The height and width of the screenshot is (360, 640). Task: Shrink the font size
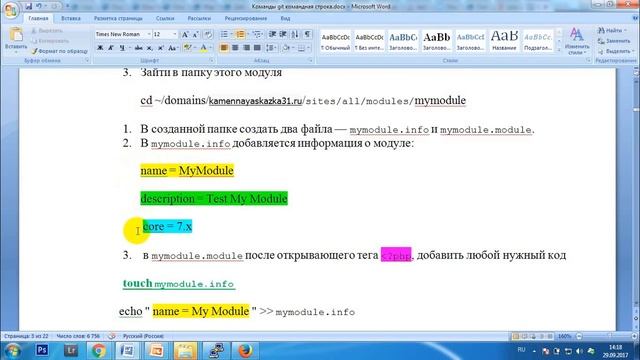(x=196, y=34)
